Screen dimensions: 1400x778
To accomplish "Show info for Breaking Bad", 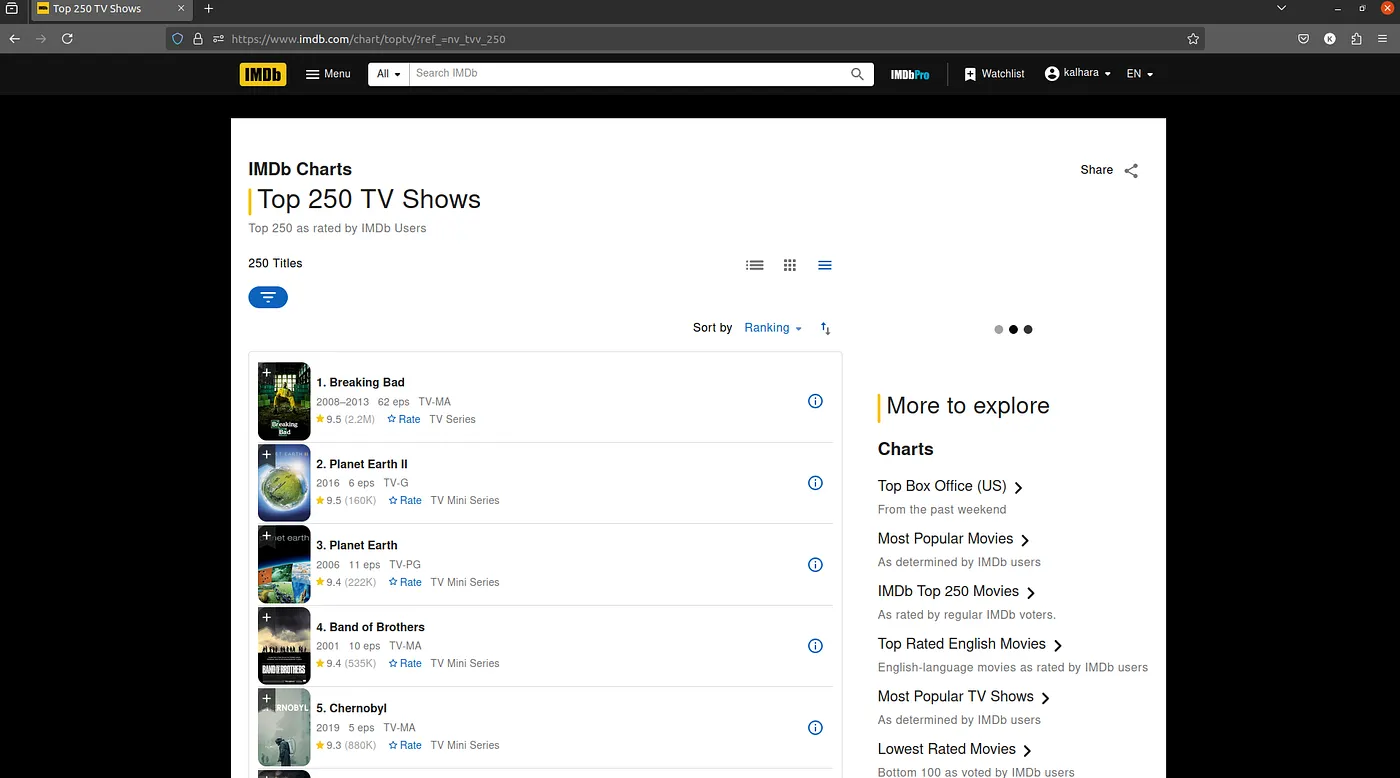I will pos(815,401).
